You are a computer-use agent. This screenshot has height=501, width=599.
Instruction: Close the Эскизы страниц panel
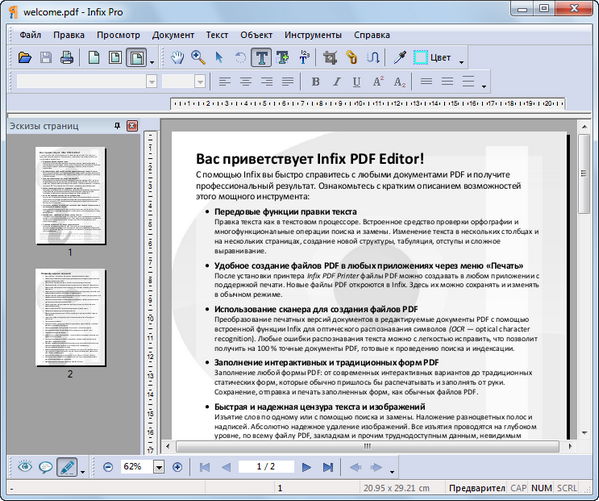click(132, 126)
